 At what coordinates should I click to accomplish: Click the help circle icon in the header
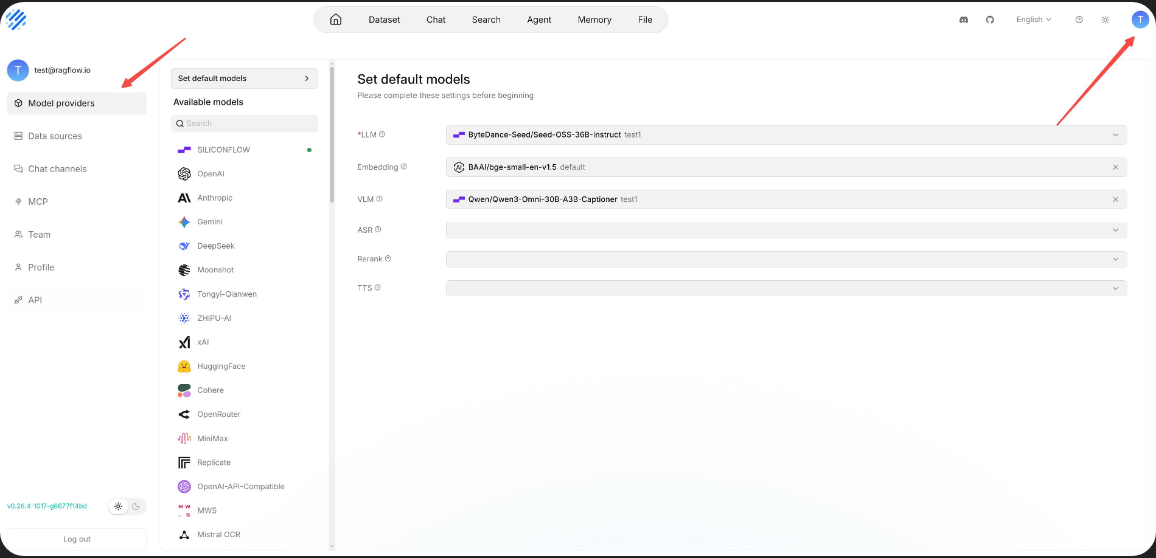(x=1079, y=20)
